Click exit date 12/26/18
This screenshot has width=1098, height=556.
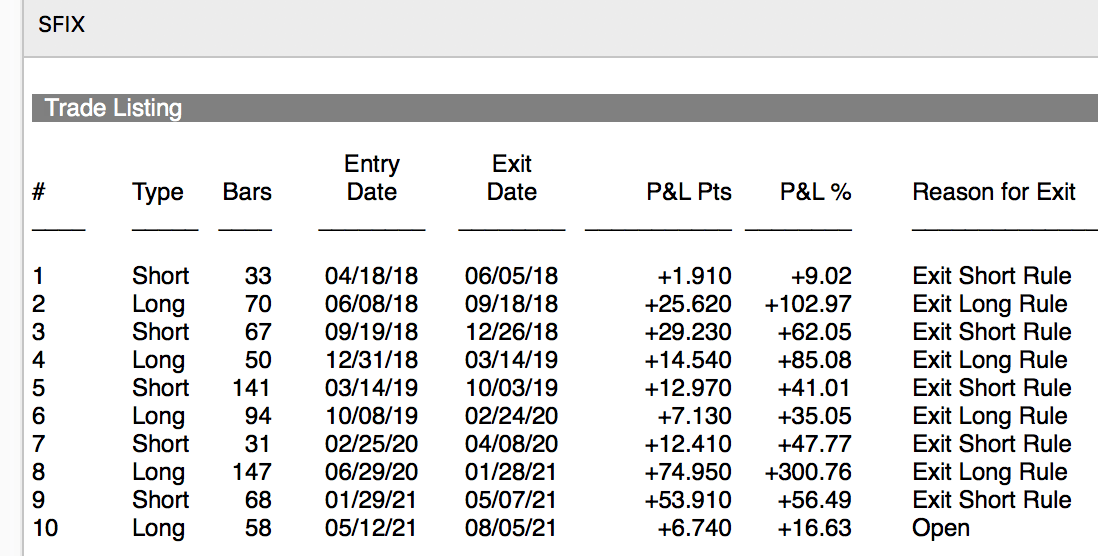pyautogui.click(x=512, y=332)
